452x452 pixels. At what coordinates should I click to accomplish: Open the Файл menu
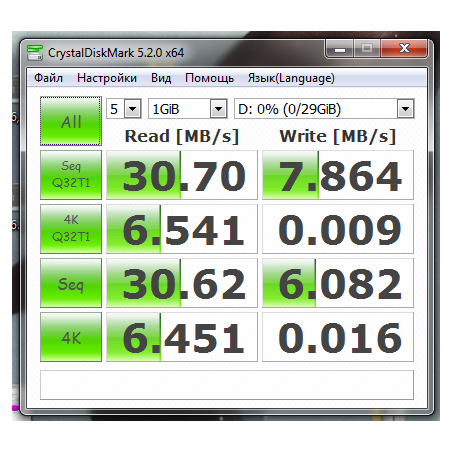[x=48, y=78]
